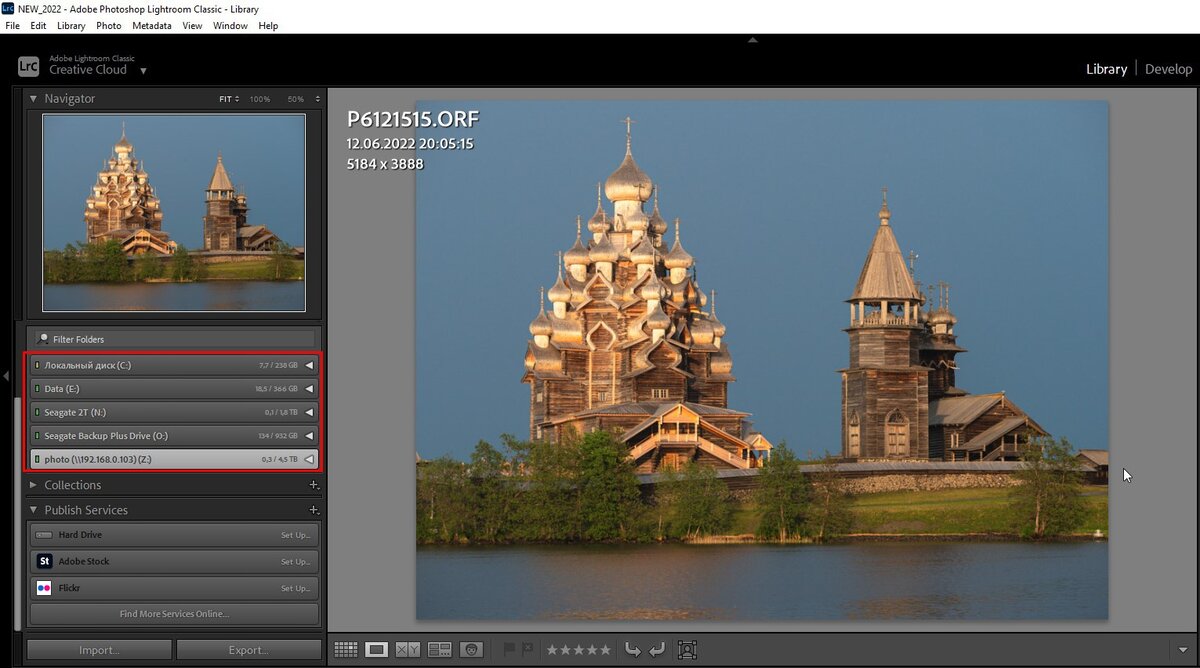The height and width of the screenshot is (668, 1200).
Task: Switch to Grid view
Action: click(346, 649)
